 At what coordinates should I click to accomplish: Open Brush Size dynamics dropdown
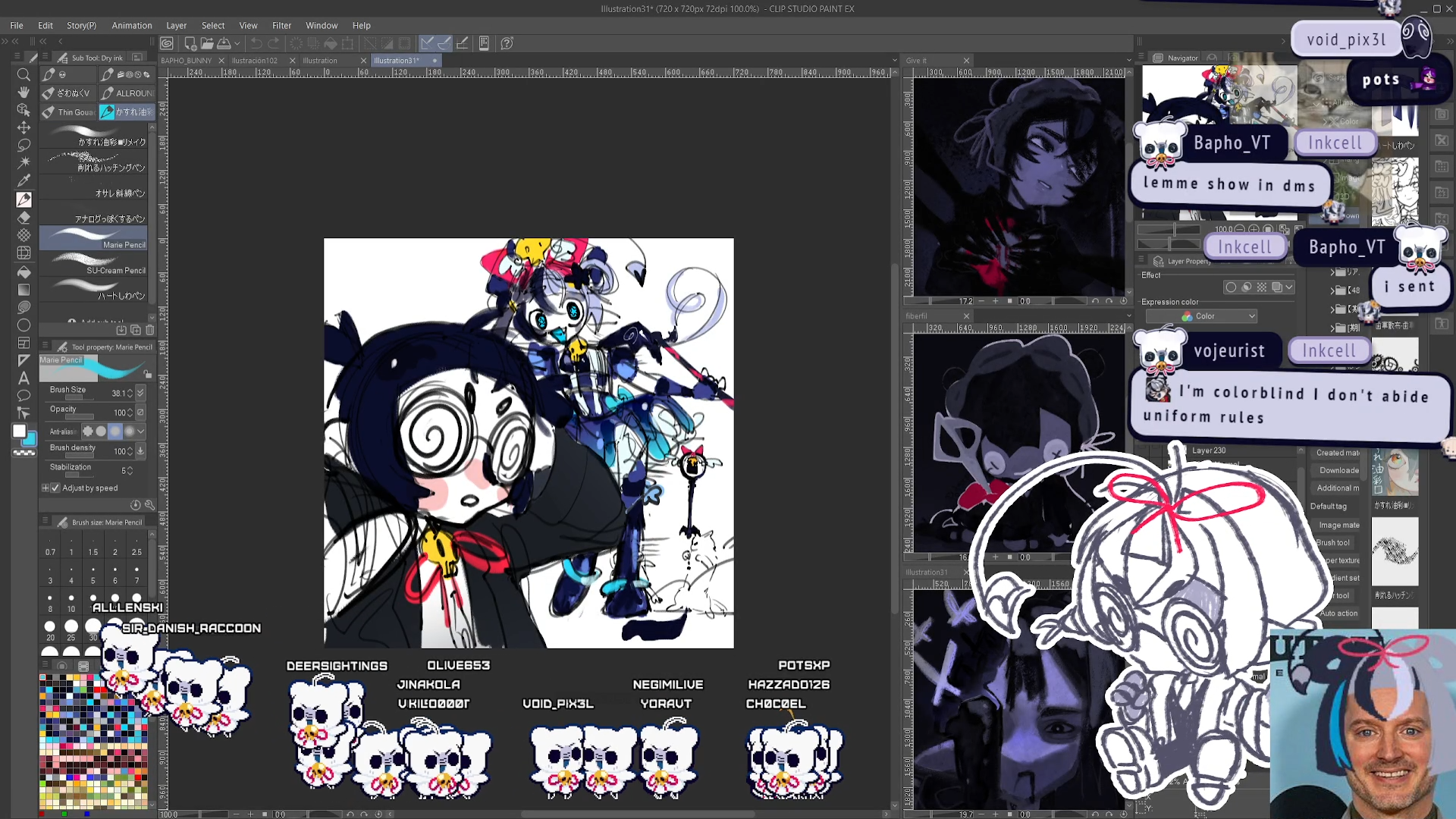(140, 393)
